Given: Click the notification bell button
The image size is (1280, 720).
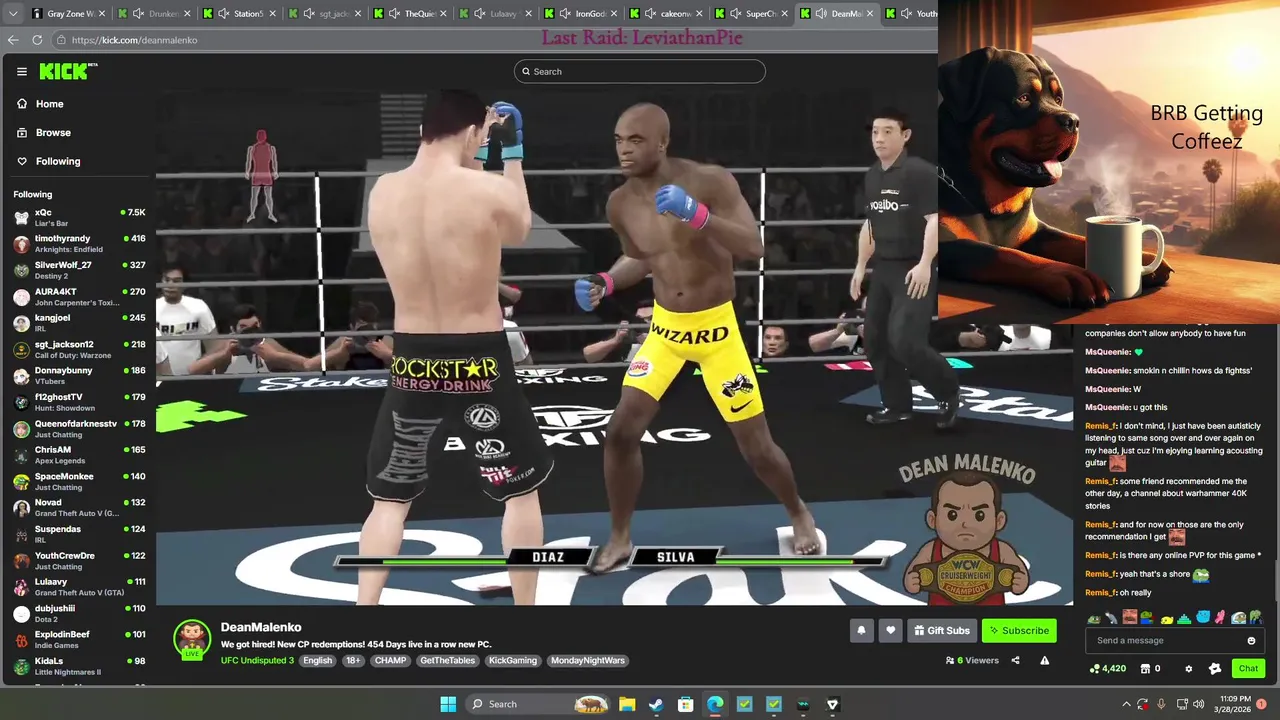Looking at the screenshot, I should tap(861, 631).
